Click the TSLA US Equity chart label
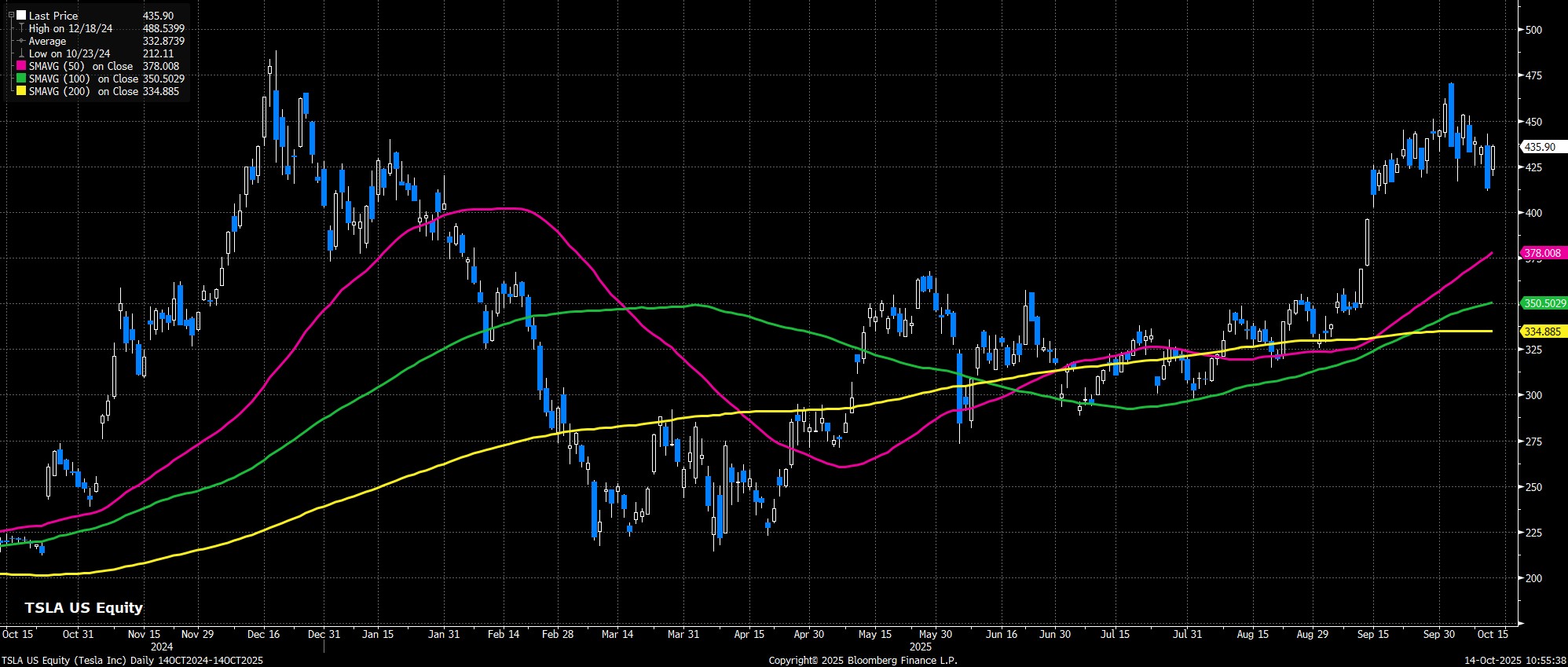This screenshot has width=1568, height=667. 83,607
